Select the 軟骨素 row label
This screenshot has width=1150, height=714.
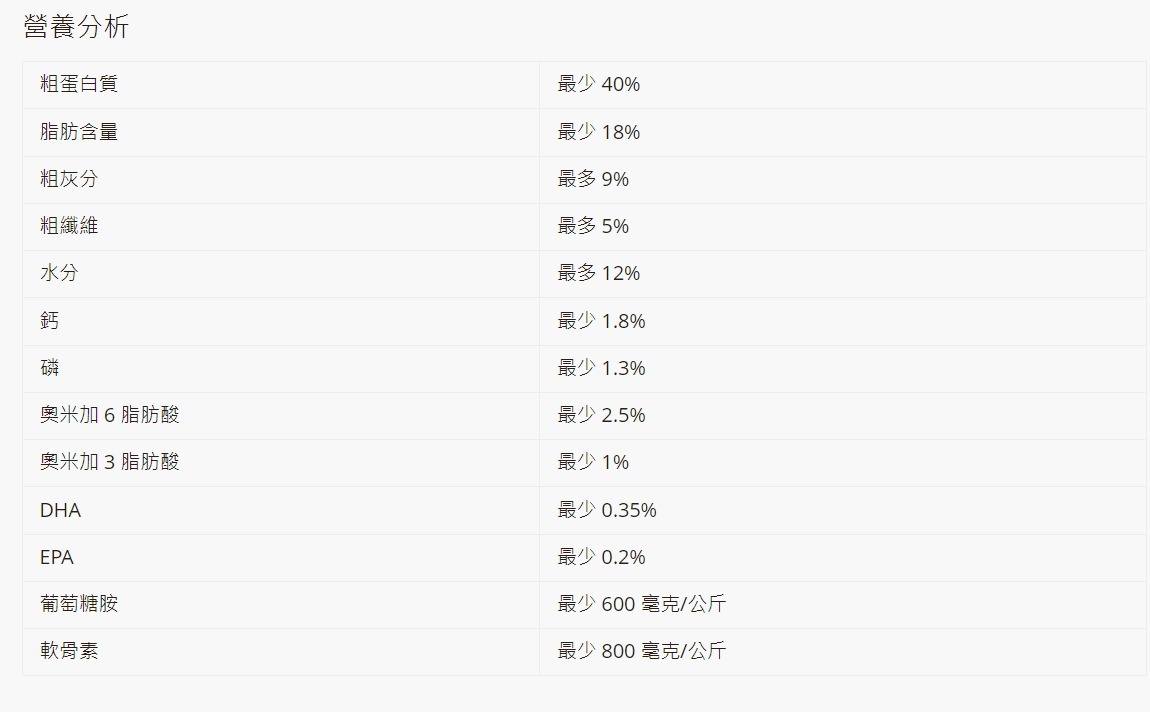click(x=69, y=651)
